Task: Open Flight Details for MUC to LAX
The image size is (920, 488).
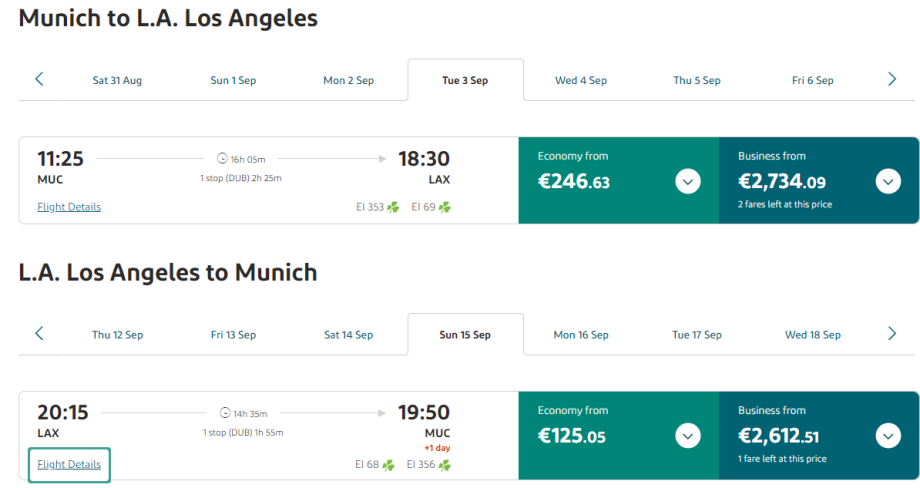Action: click(69, 207)
